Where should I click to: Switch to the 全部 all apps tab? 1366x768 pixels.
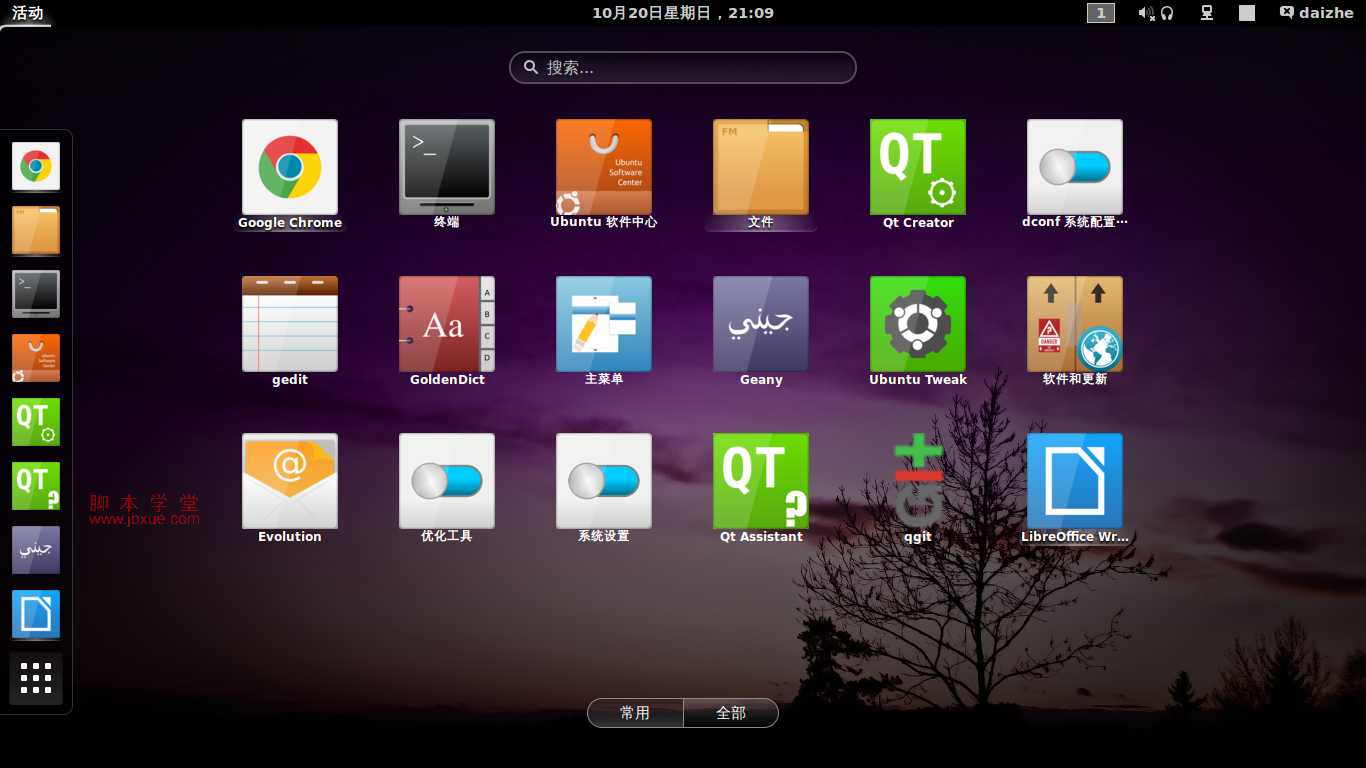pyautogui.click(x=731, y=713)
